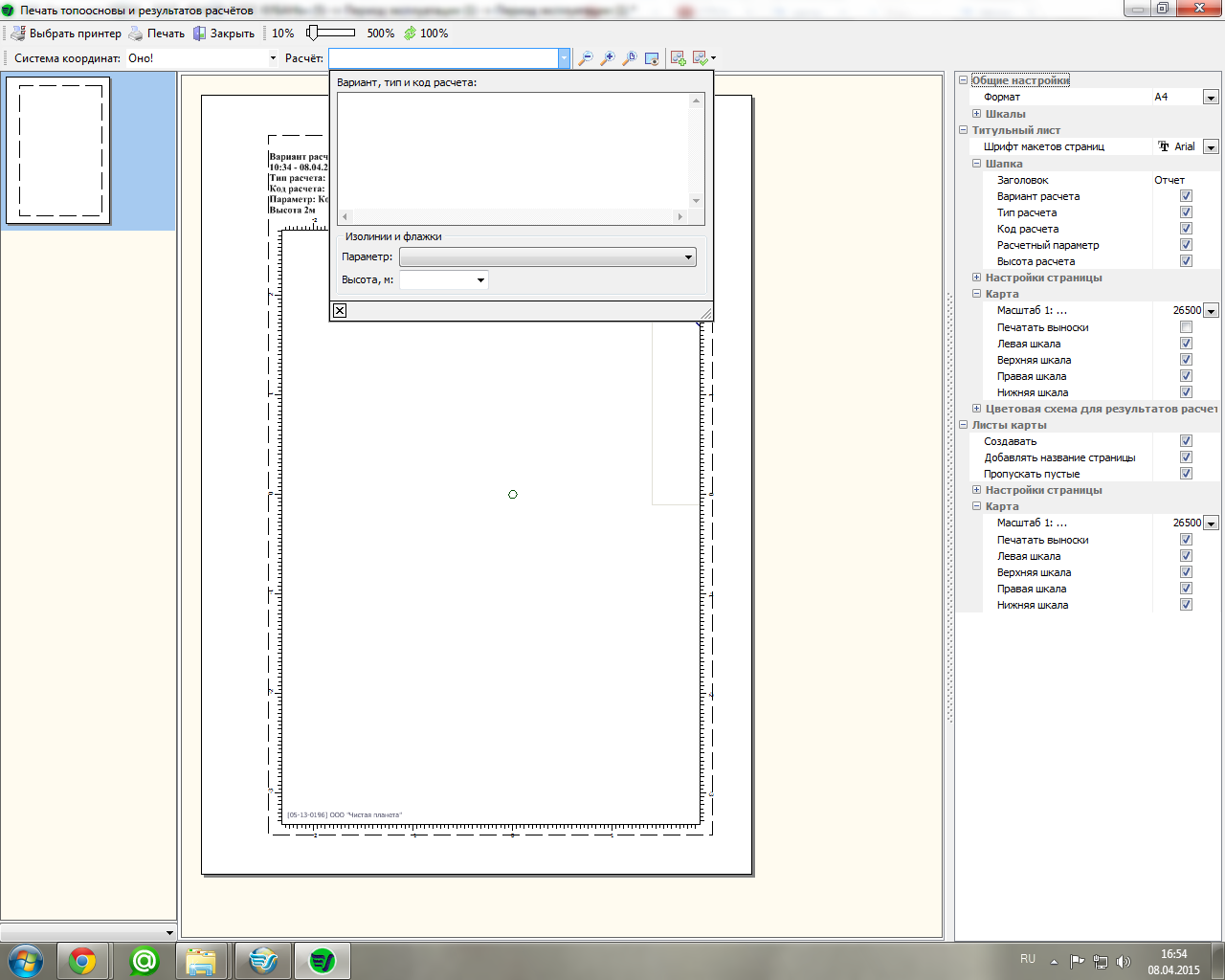Click the zoom in magnifier icon

point(607,58)
